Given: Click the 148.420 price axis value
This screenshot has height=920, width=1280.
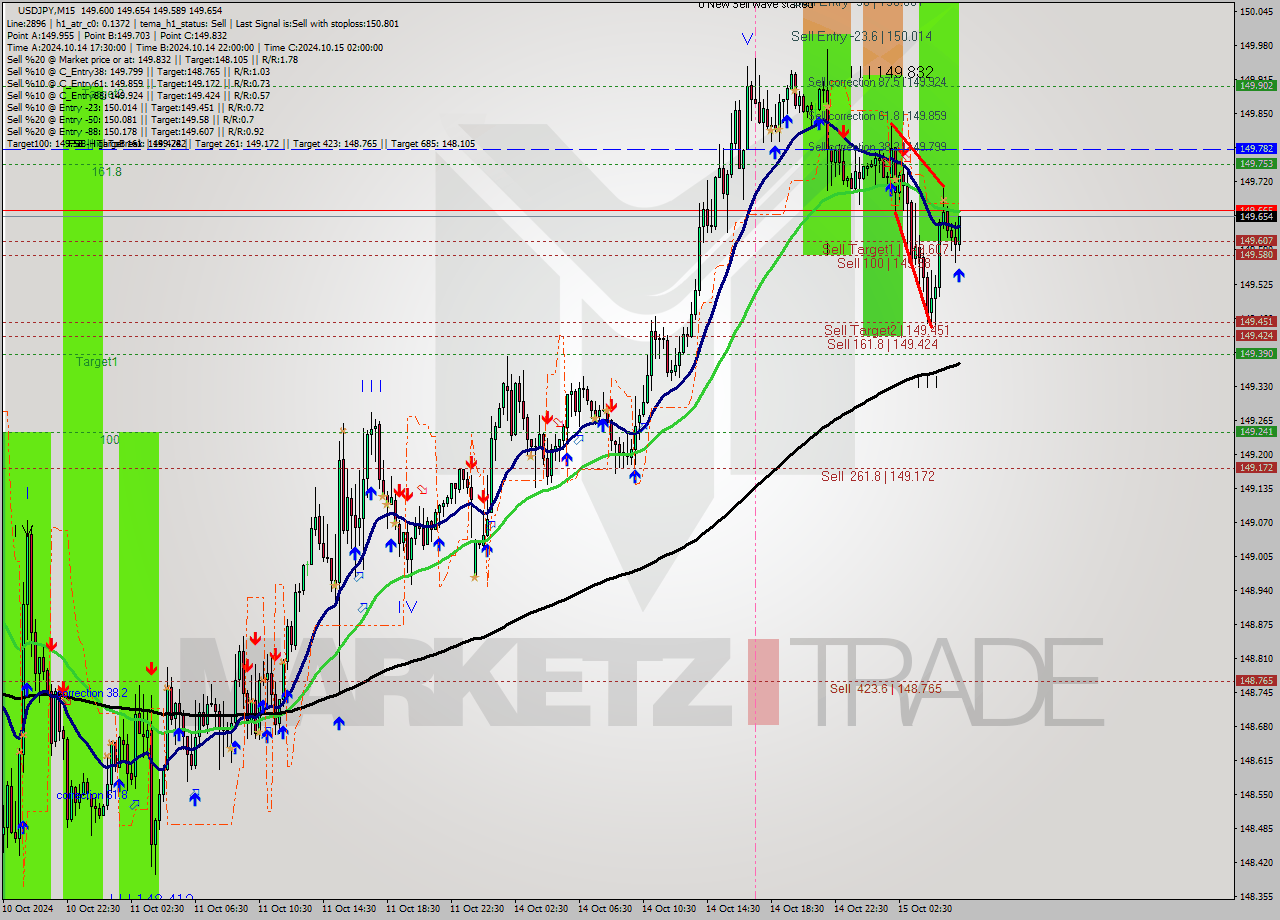Looking at the screenshot, I should (1256, 862).
